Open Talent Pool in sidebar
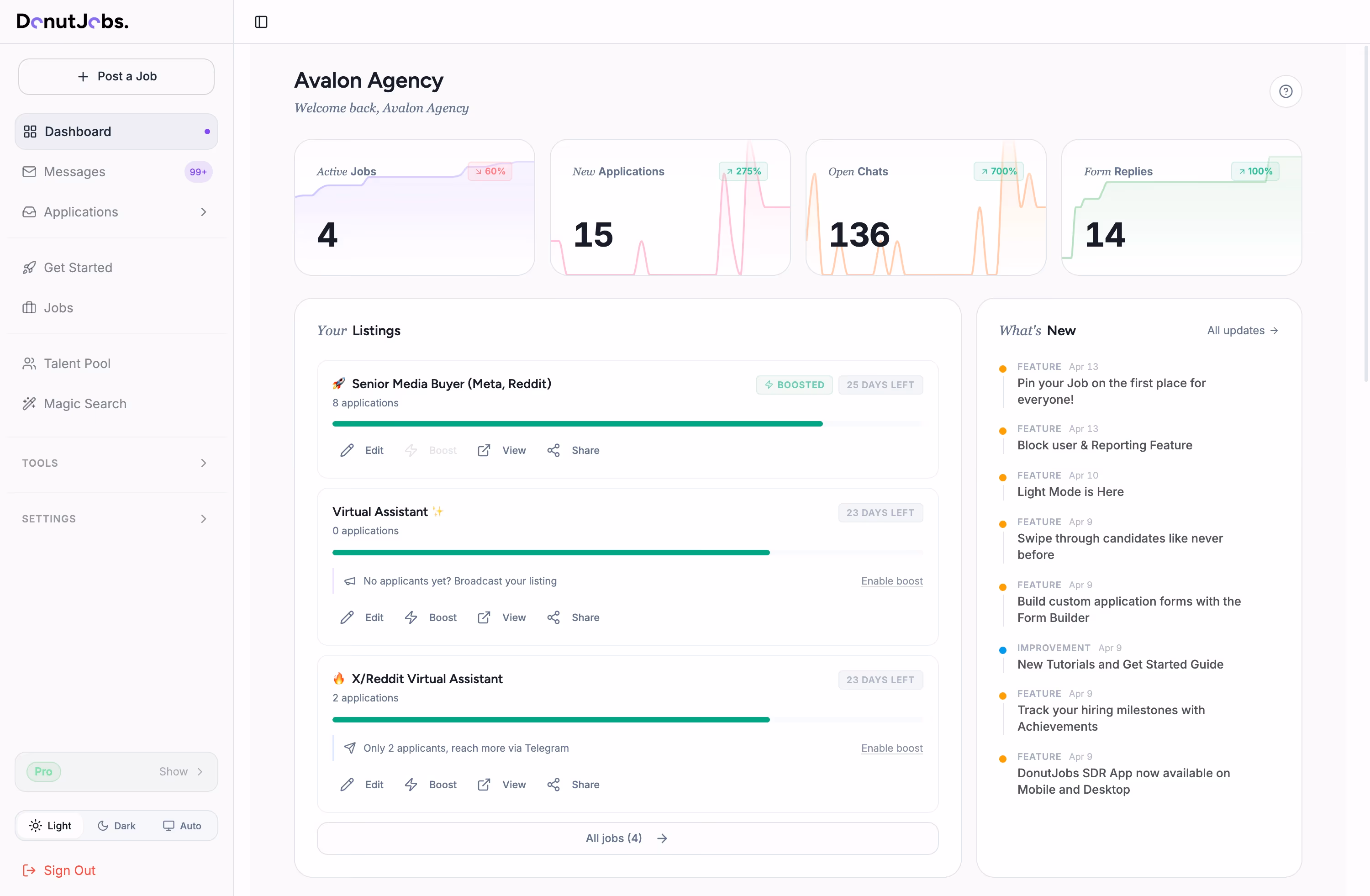This screenshot has width=1370, height=896. tap(116, 364)
